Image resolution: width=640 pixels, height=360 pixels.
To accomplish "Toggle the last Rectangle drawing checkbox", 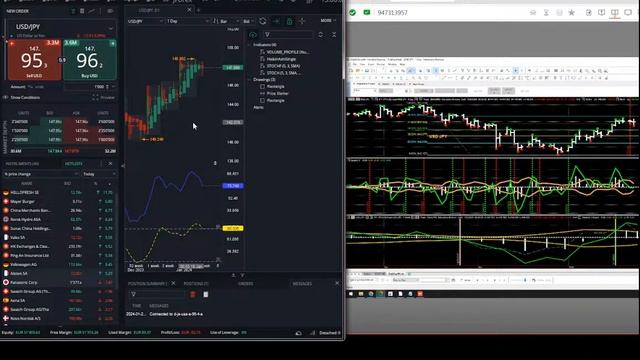I will tap(262, 100).
